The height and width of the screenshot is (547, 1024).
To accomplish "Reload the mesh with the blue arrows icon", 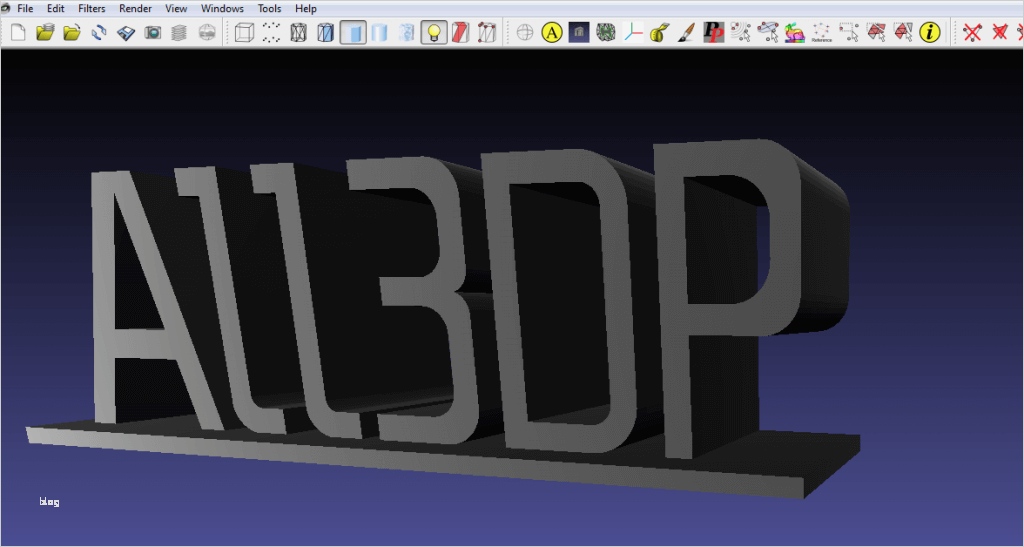I will [99, 32].
